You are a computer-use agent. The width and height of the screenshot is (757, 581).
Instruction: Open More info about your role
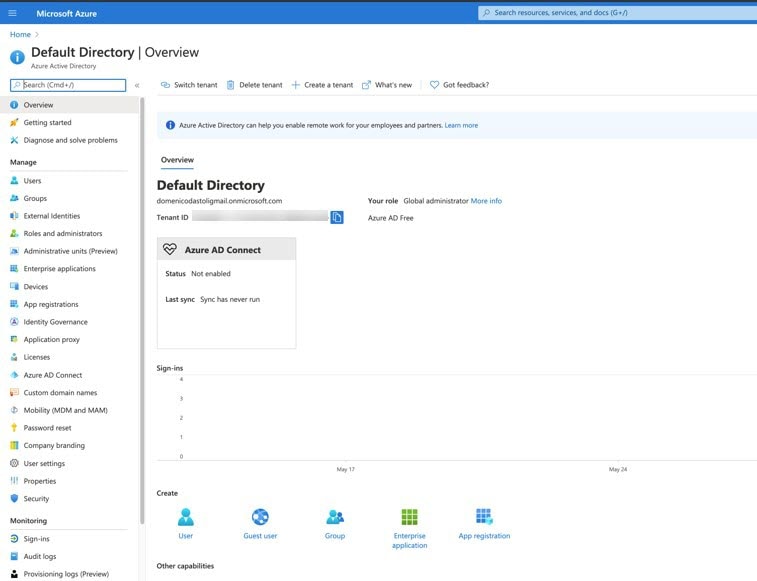coord(486,201)
